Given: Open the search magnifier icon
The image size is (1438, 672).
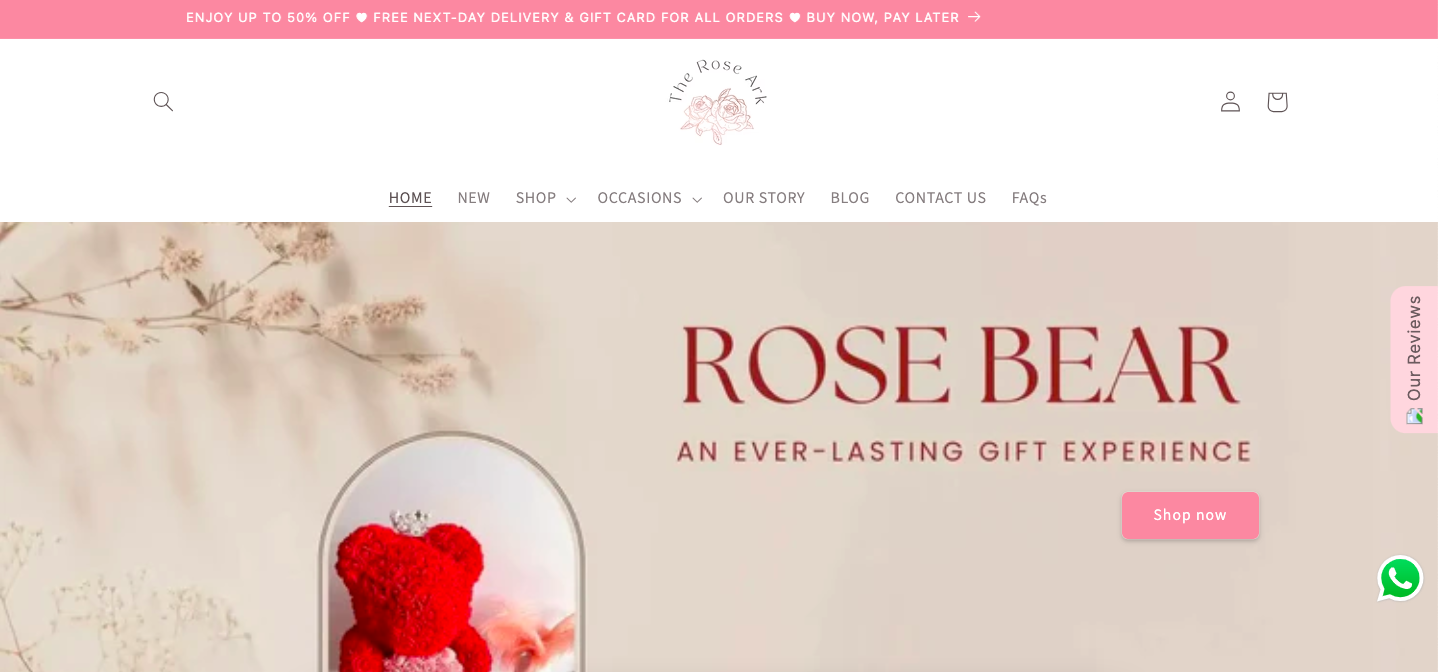Looking at the screenshot, I should [163, 101].
